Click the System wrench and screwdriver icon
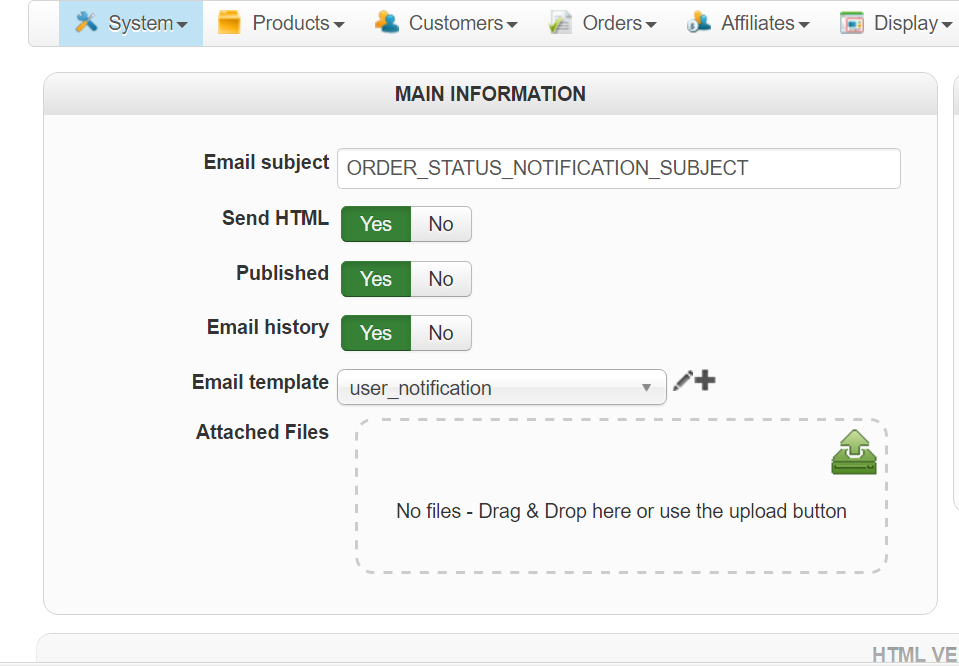Screen dimensions: 959x666 tap(86, 22)
